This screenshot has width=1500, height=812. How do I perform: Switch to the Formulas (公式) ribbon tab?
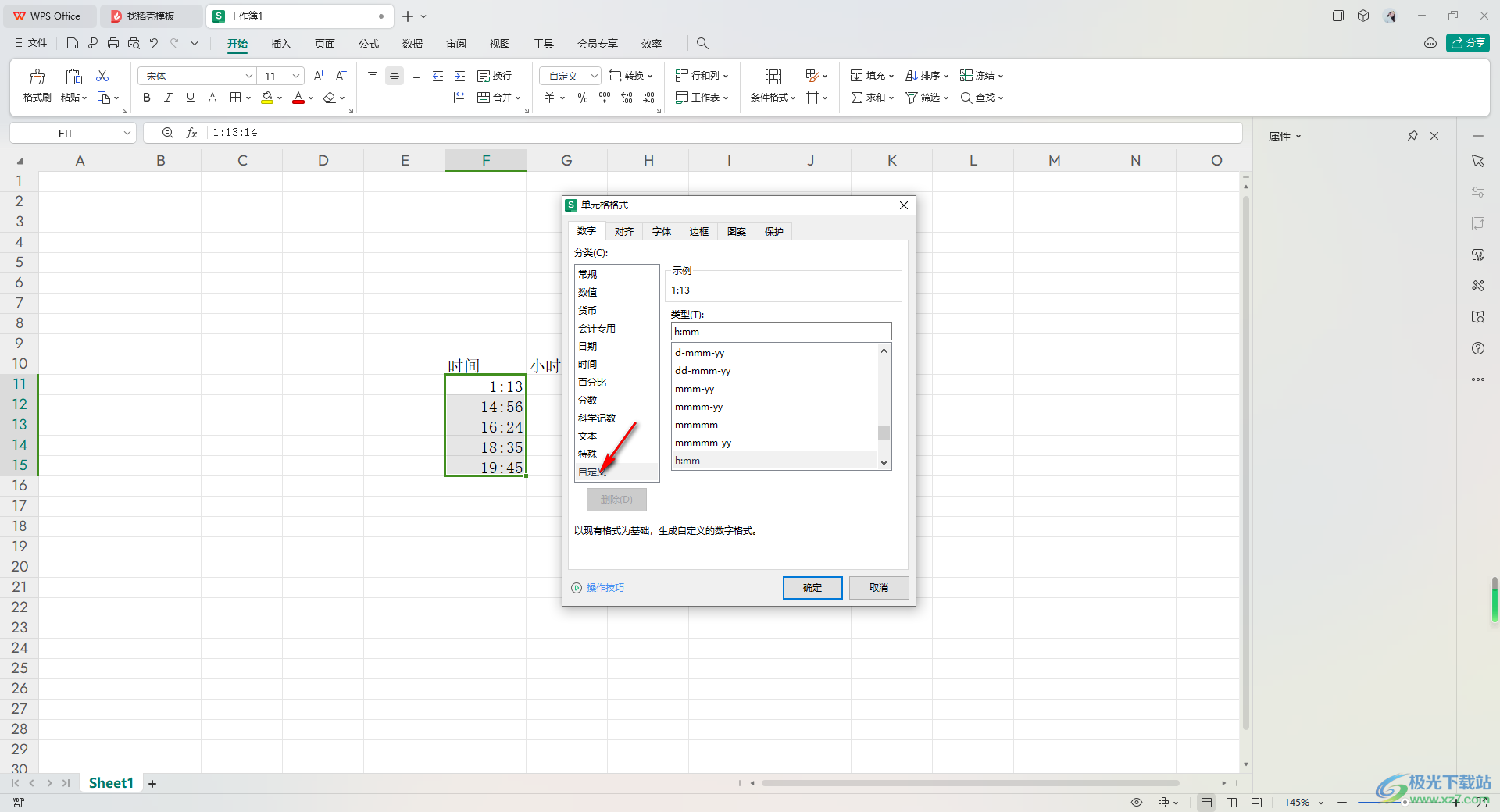pos(369,44)
